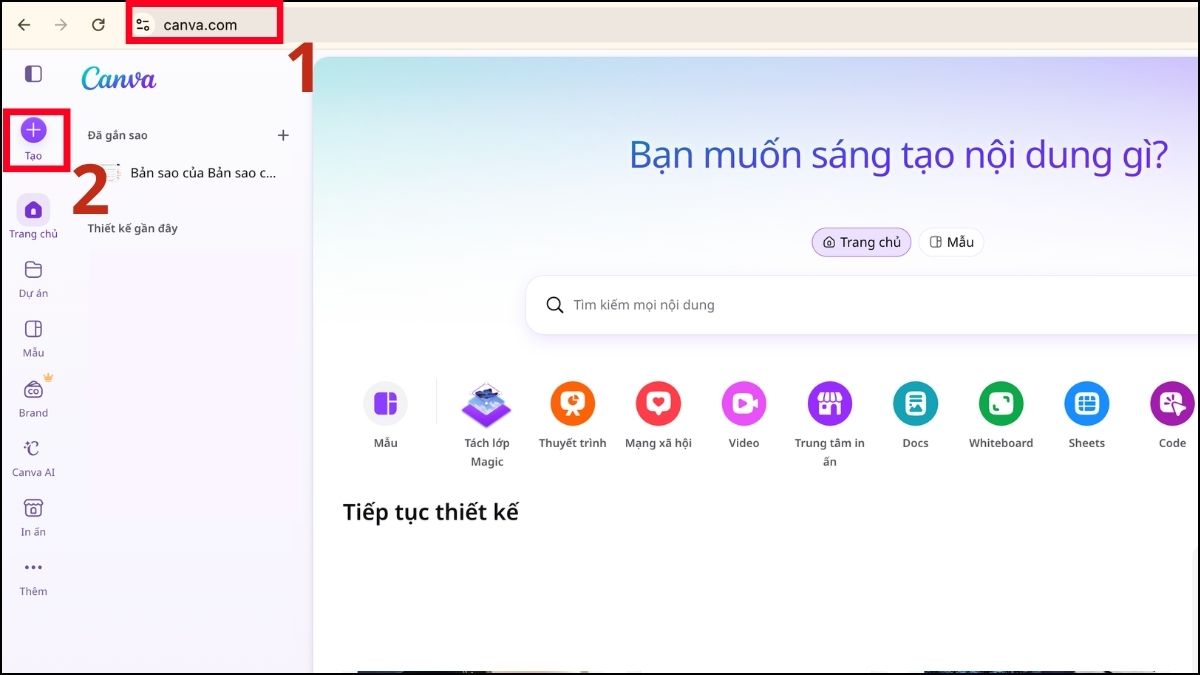Image resolution: width=1200 pixels, height=675 pixels.
Task: Click the Tìm kiếm mọi nội dung search field
Action: point(862,305)
